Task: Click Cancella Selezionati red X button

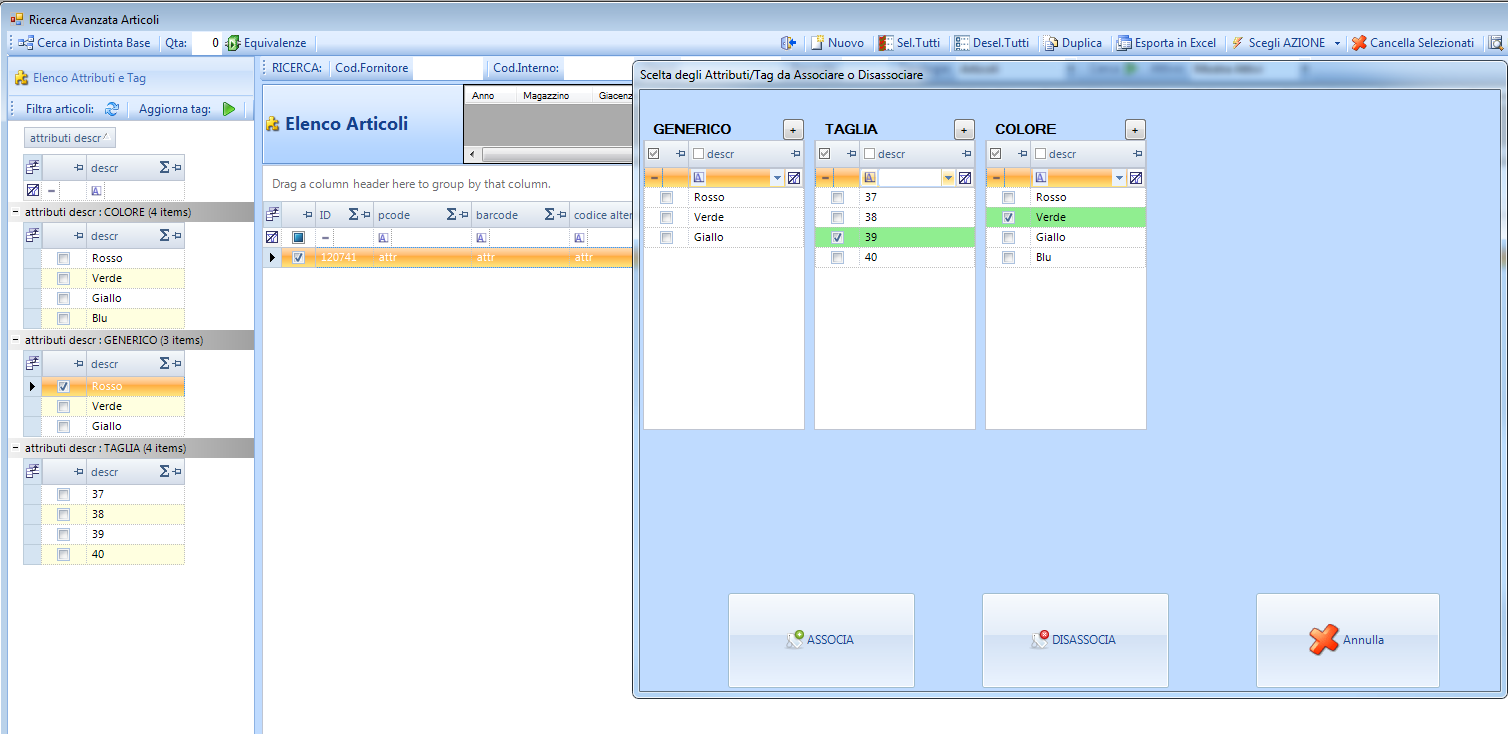Action: click(x=1412, y=43)
